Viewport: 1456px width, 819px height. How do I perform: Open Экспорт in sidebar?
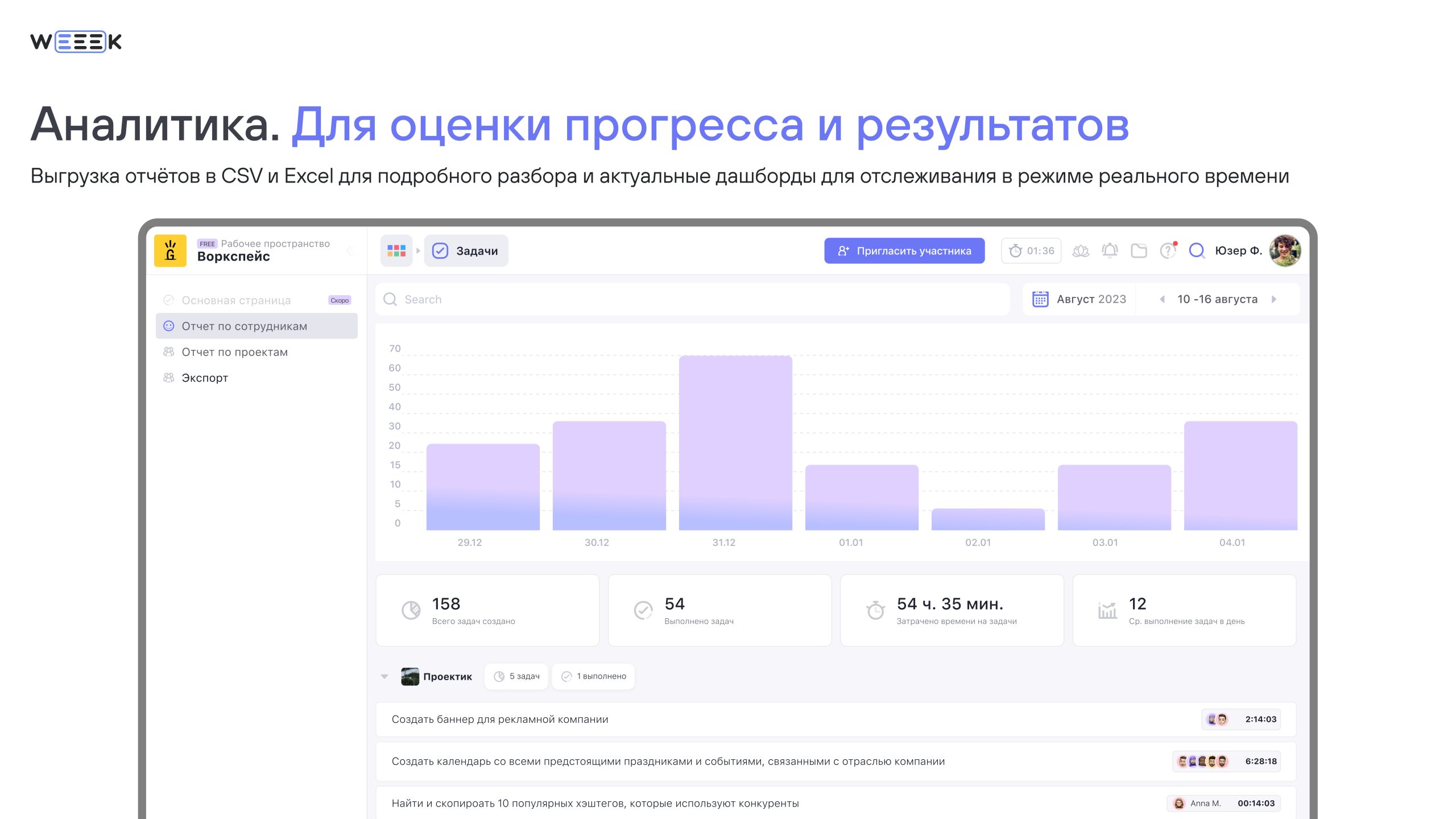[x=205, y=378]
